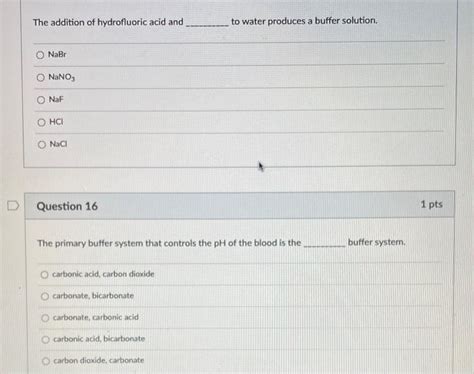Choose carbon dioxide, carbonate radio button
The height and width of the screenshot is (374, 474).
[x=46, y=361]
